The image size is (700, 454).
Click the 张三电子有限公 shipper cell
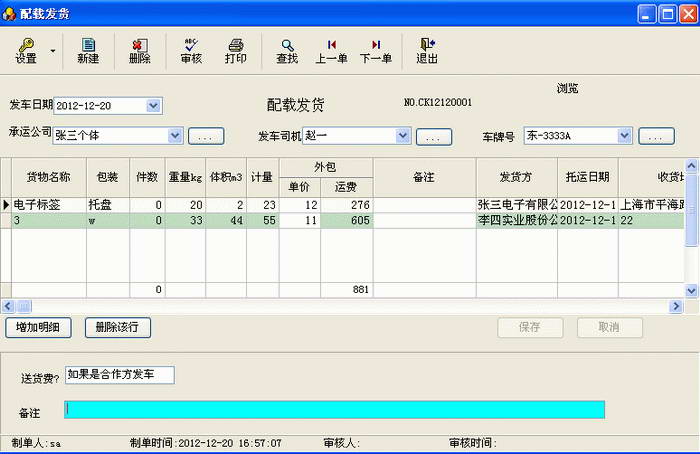[x=517, y=205]
